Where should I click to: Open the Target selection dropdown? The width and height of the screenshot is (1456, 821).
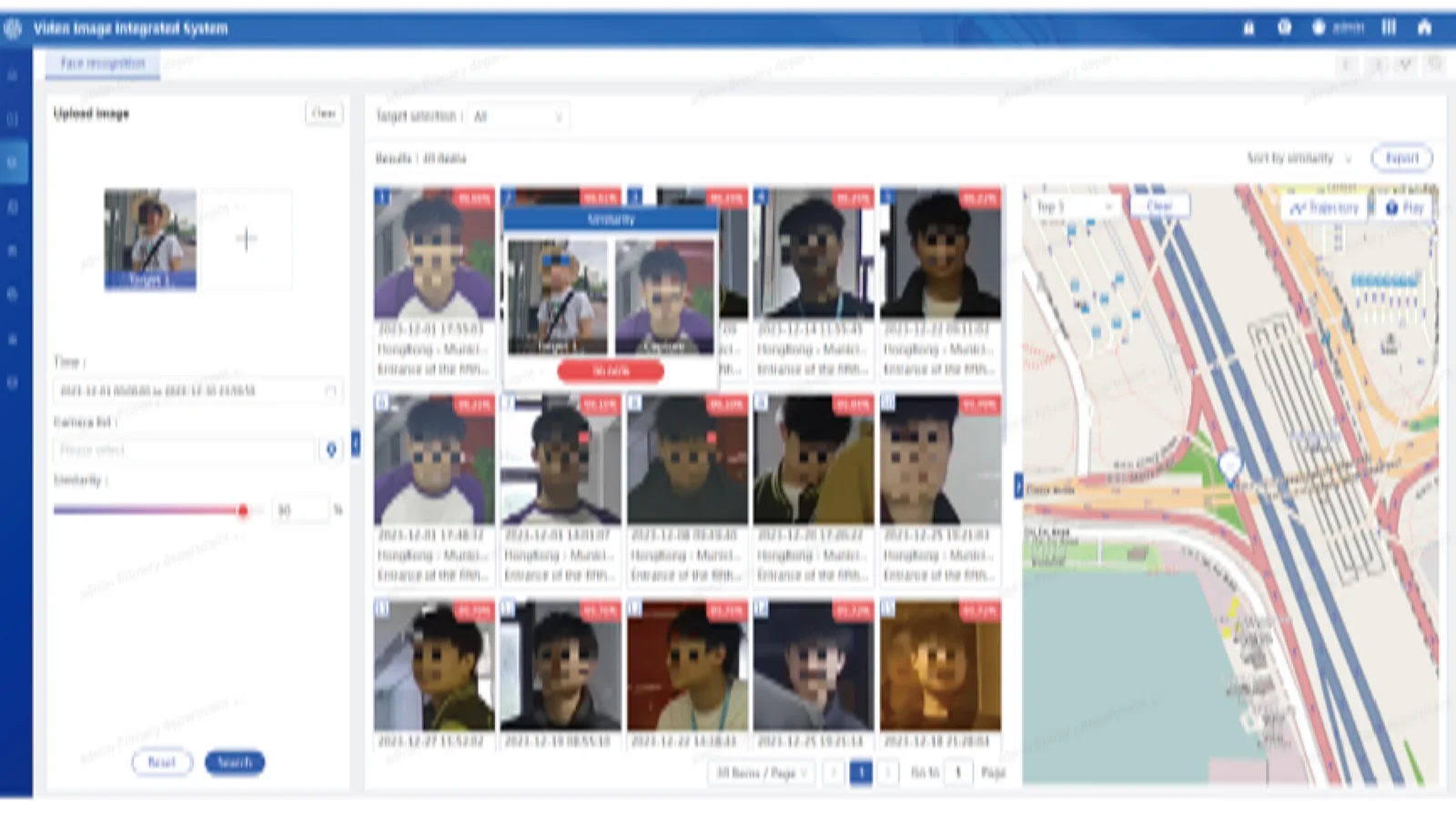tap(518, 117)
